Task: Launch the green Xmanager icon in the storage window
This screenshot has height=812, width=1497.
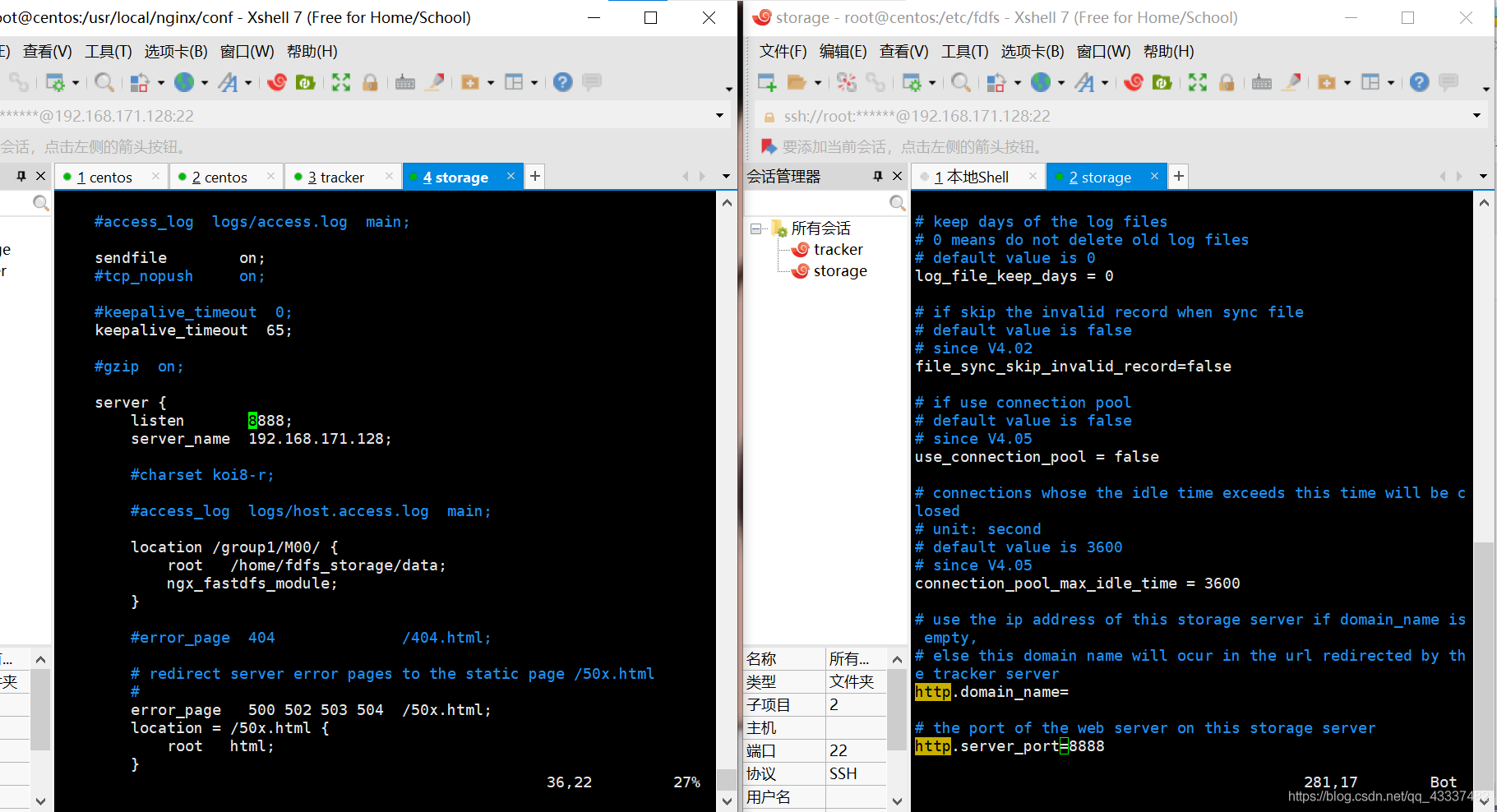Action: (1162, 82)
